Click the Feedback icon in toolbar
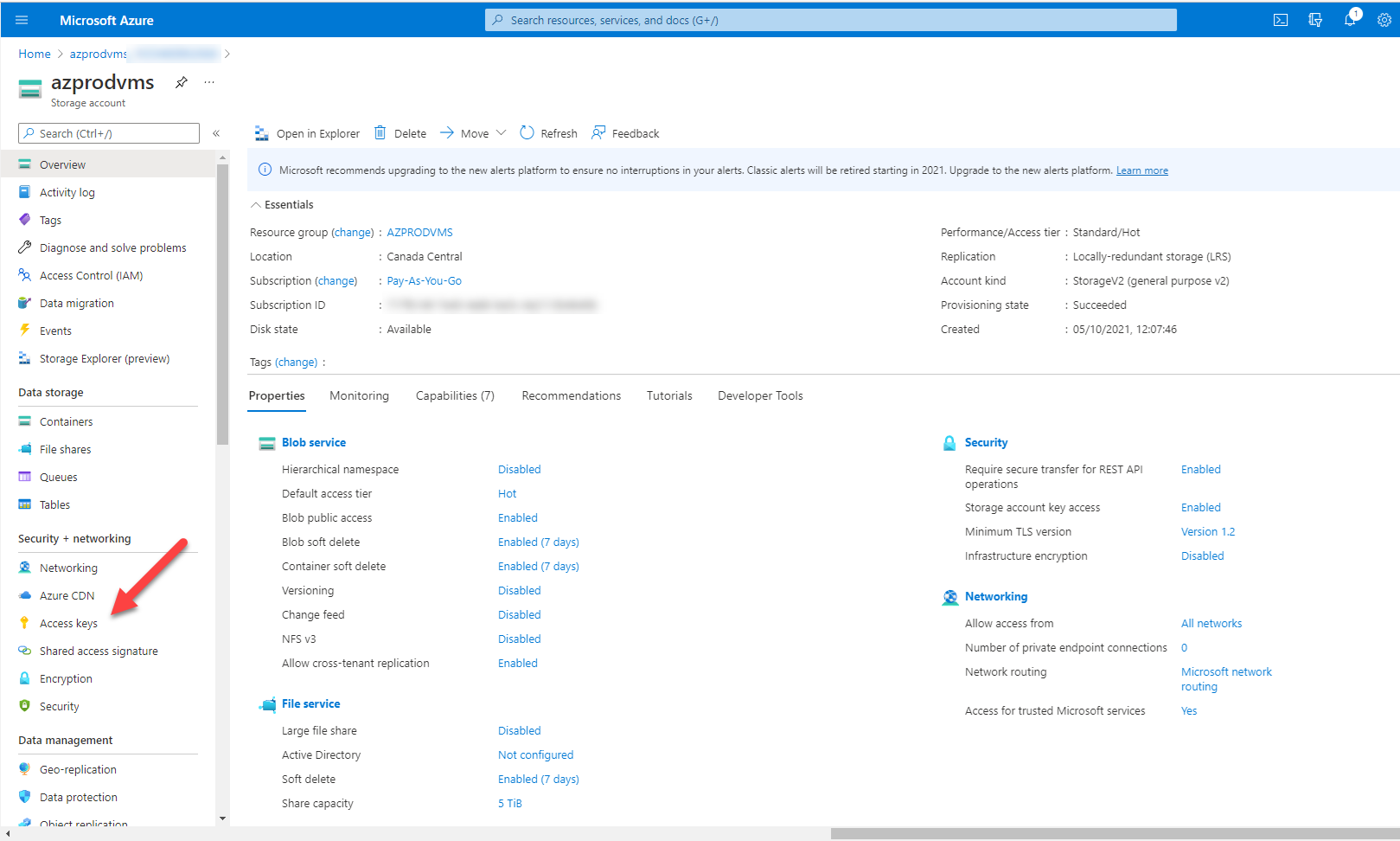Screen dimensions: 1400x841 point(598,133)
